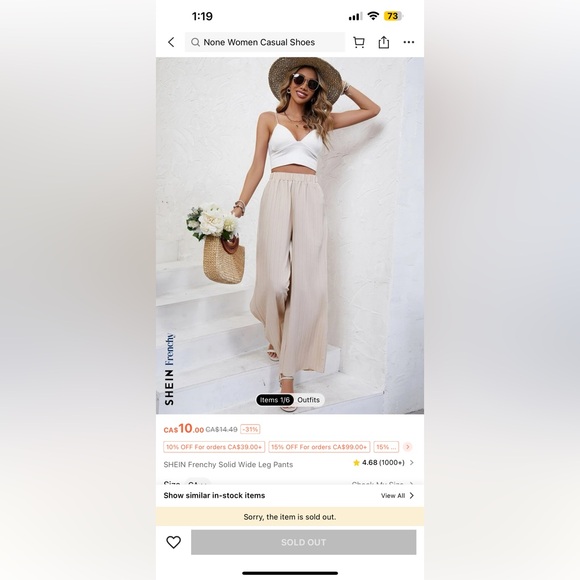The image size is (580, 580).
Task: Open the shopping cart
Action: pyautogui.click(x=358, y=42)
